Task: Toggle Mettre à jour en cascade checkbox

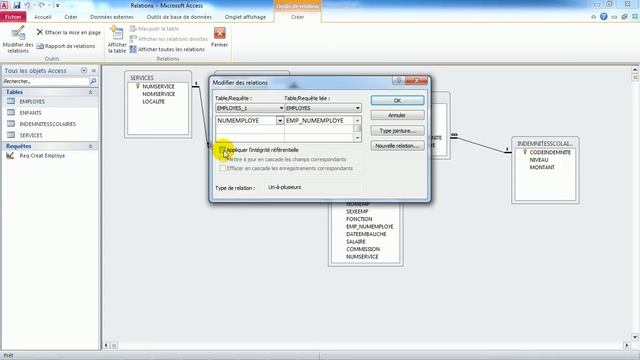Action: [222, 159]
